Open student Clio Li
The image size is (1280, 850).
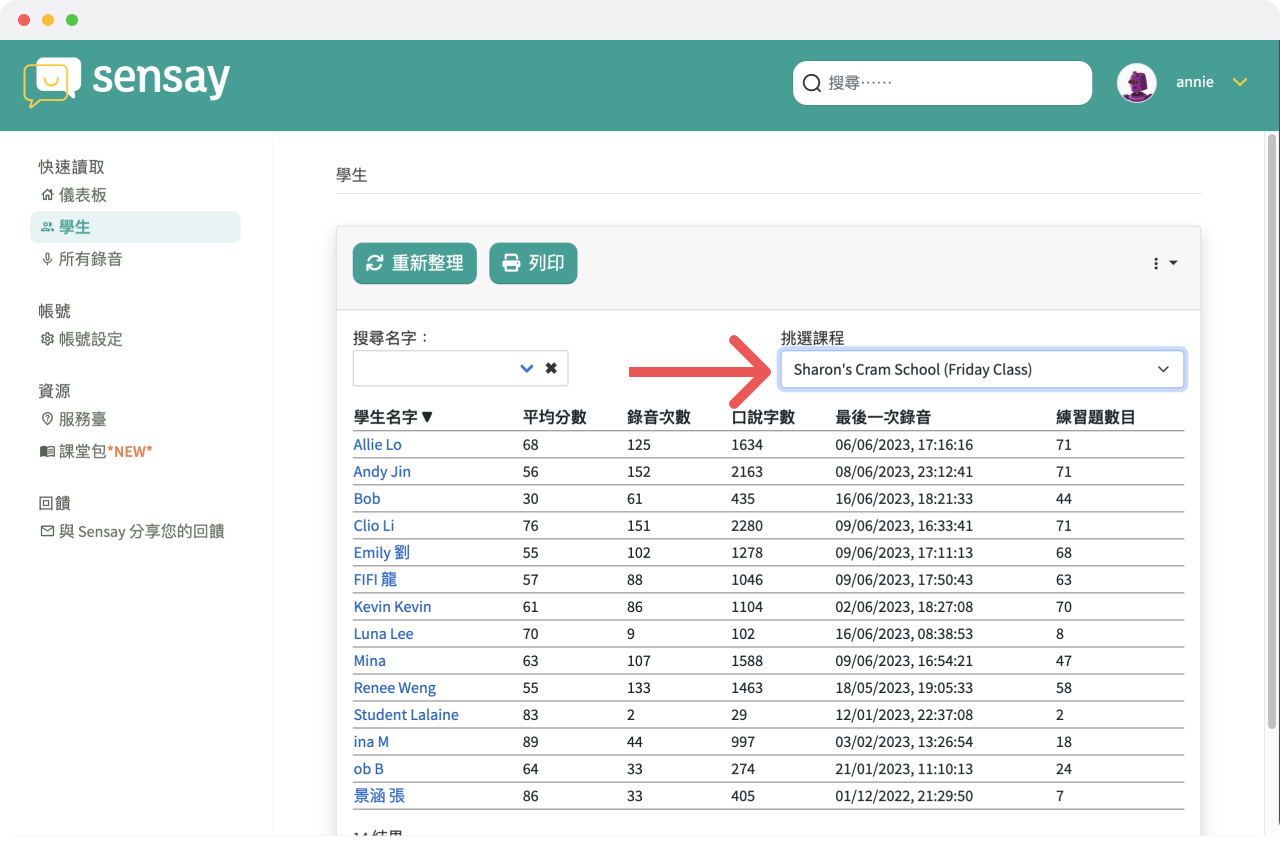coord(374,525)
